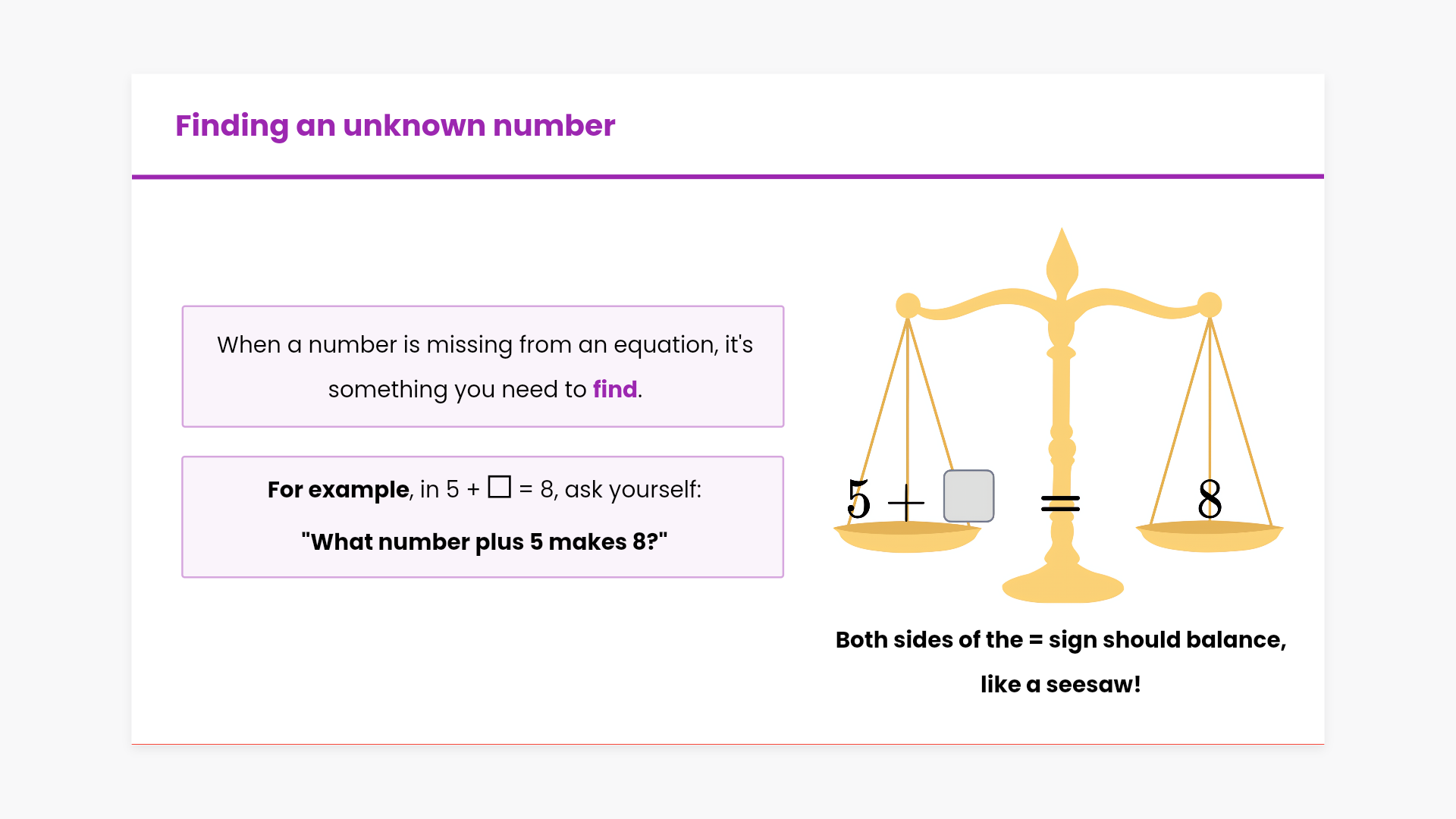Click the purple word "find"
The height and width of the screenshot is (819, 1456).
pyautogui.click(x=615, y=389)
